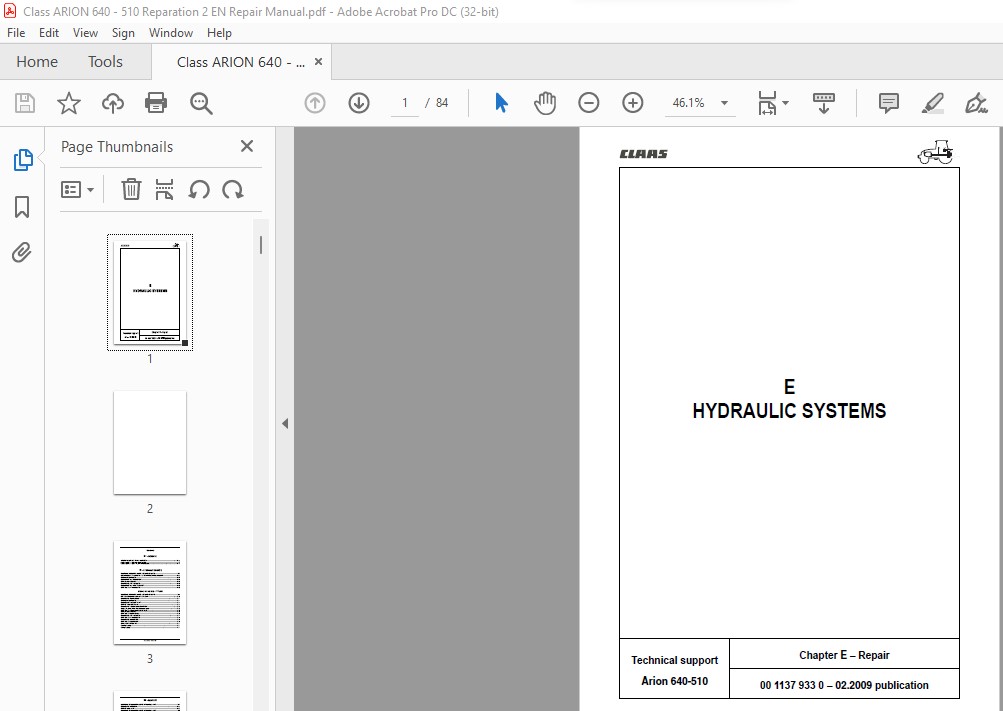Open the Sign menu
The width and height of the screenshot is (1003, 711).
pos(123,33)
